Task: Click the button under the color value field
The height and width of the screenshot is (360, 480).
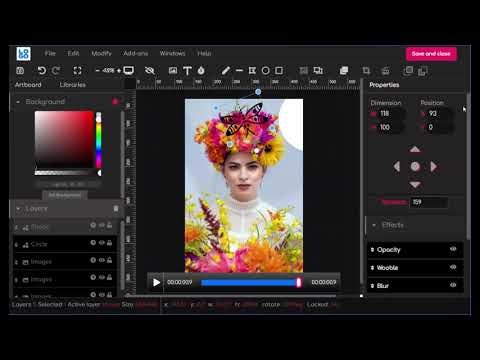Action: click(x=65, y=195)
